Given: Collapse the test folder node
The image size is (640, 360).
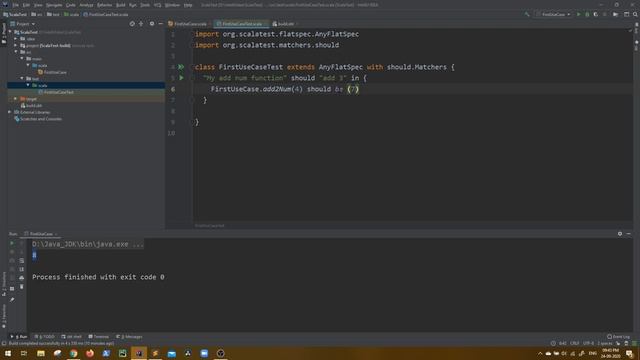Looking at the screenshot, I should pos(22,78).
